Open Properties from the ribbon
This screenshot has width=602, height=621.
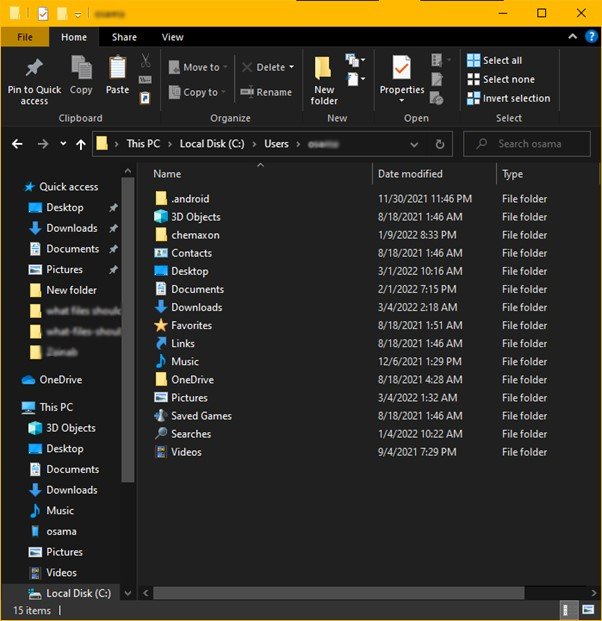tap(402, 69)
